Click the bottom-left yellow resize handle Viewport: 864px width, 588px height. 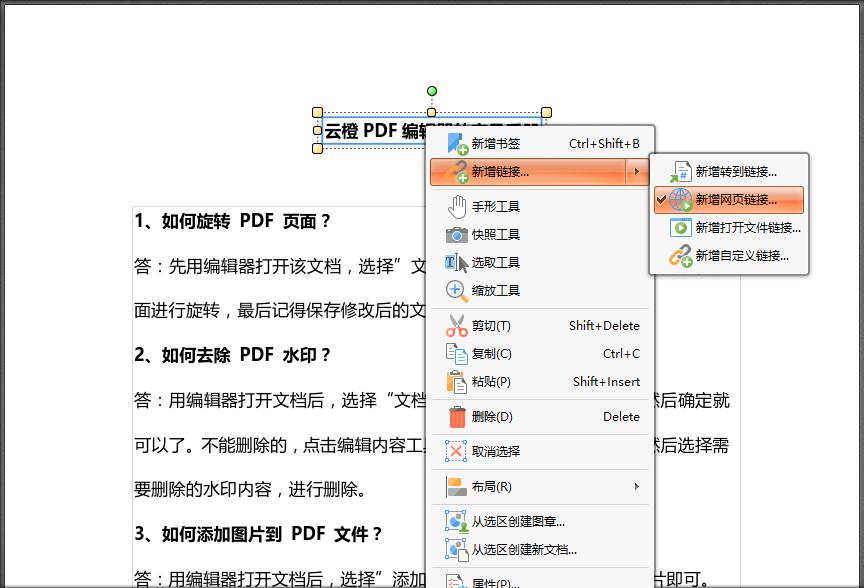317,148
